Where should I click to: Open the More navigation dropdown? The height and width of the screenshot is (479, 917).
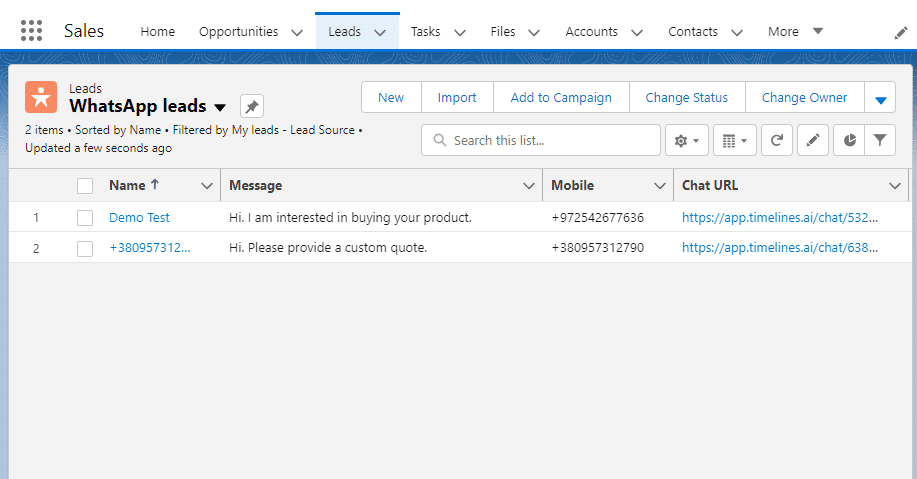coord(795,32)
